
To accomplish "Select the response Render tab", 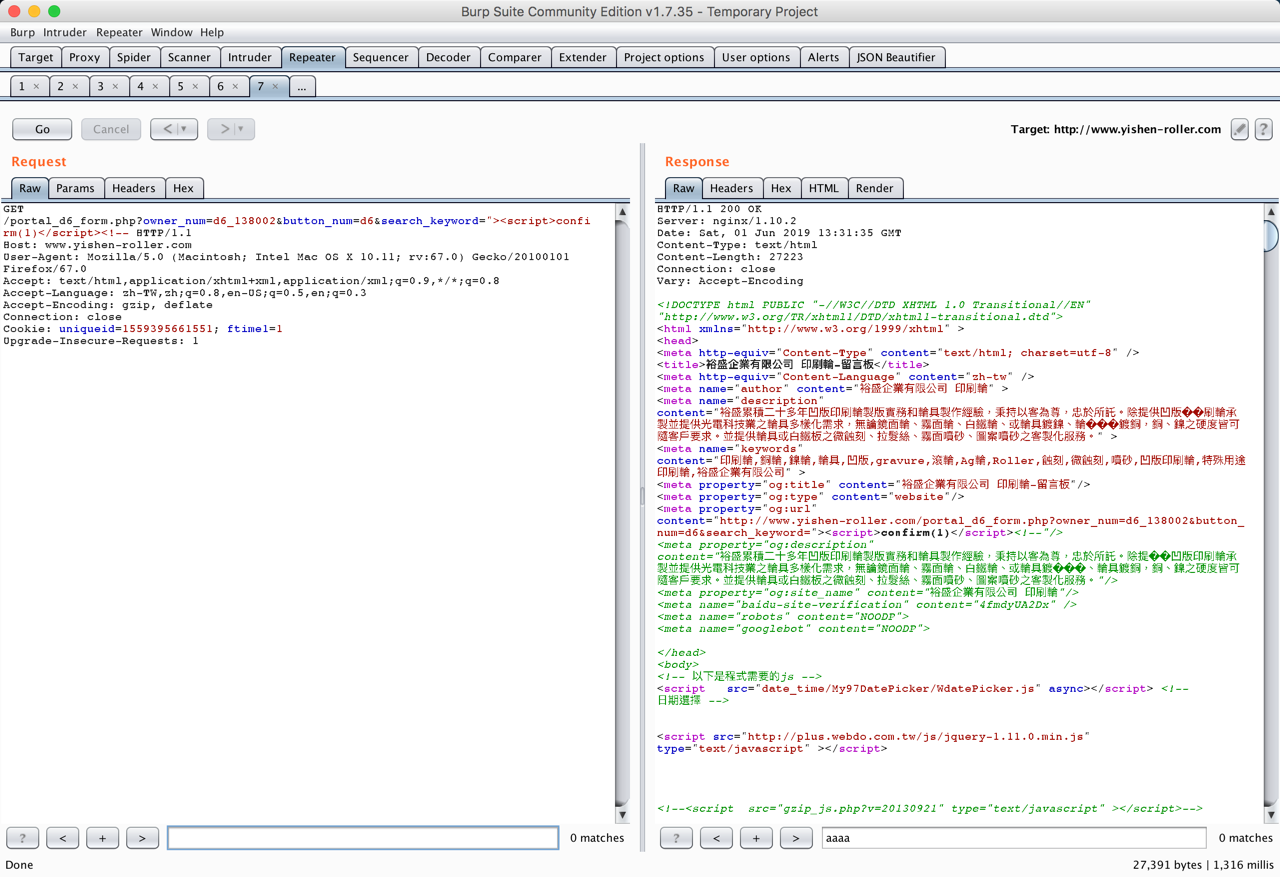I will [875, 188].
